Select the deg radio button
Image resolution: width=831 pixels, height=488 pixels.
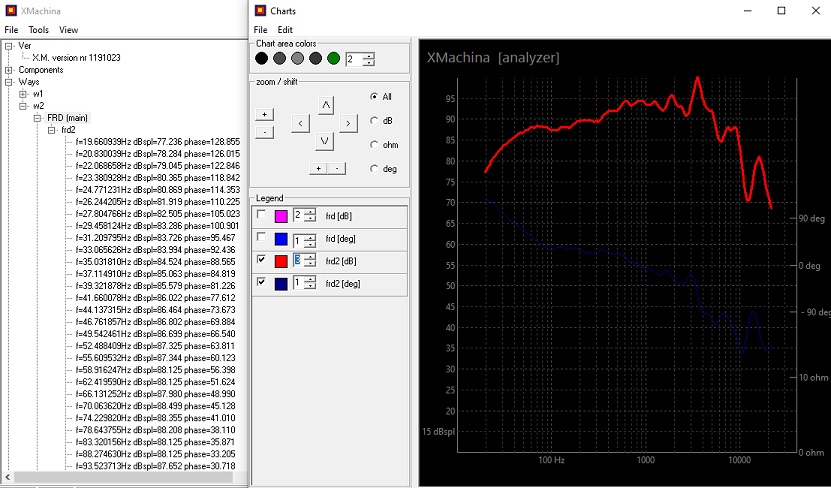click(x=374, y=168)
